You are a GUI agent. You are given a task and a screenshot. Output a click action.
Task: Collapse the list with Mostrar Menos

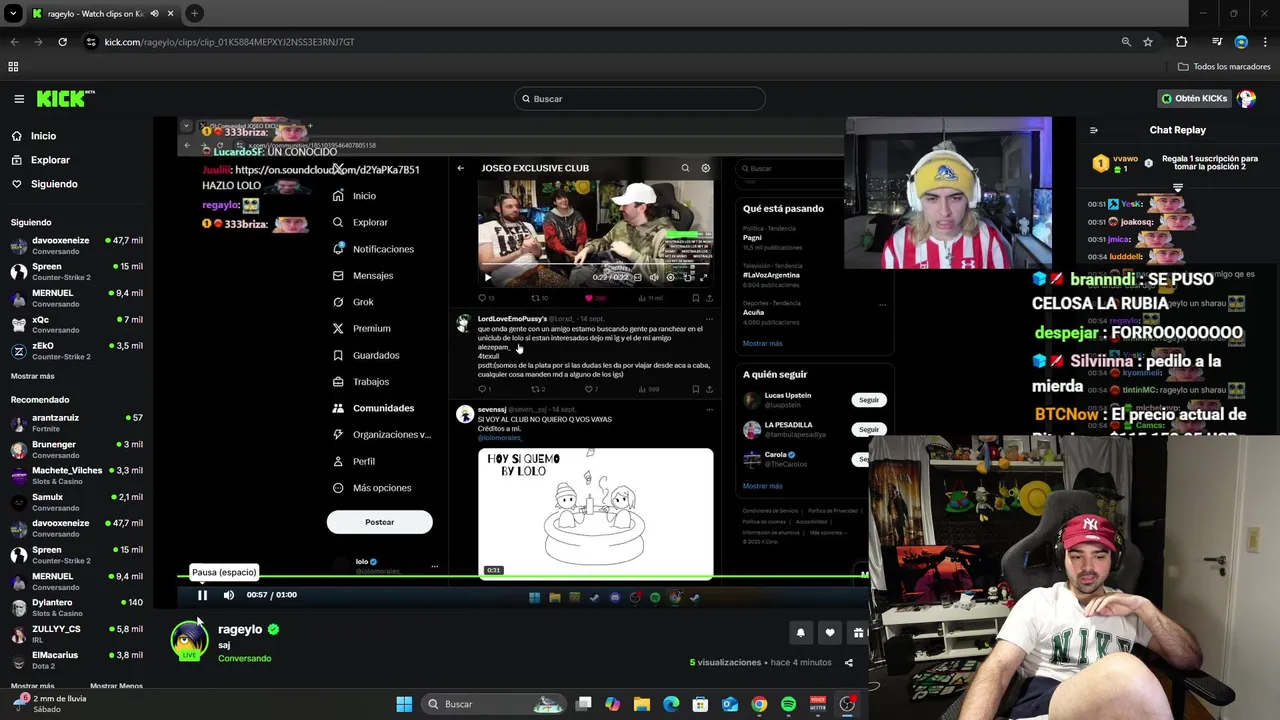click(116, 686)
